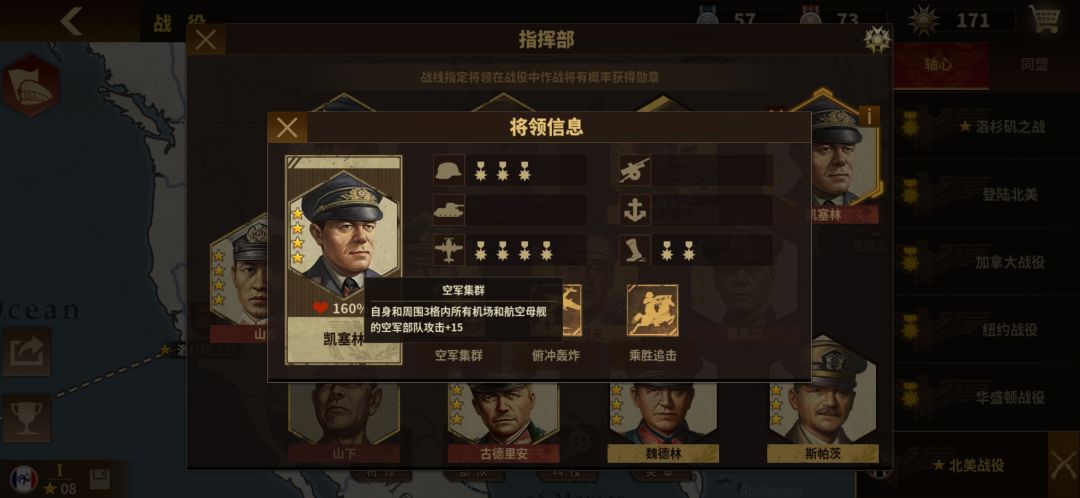Tap the 乘胜追击 cavalry skill icon
The image size is (1080, 498).
click(x=652, y=310)
